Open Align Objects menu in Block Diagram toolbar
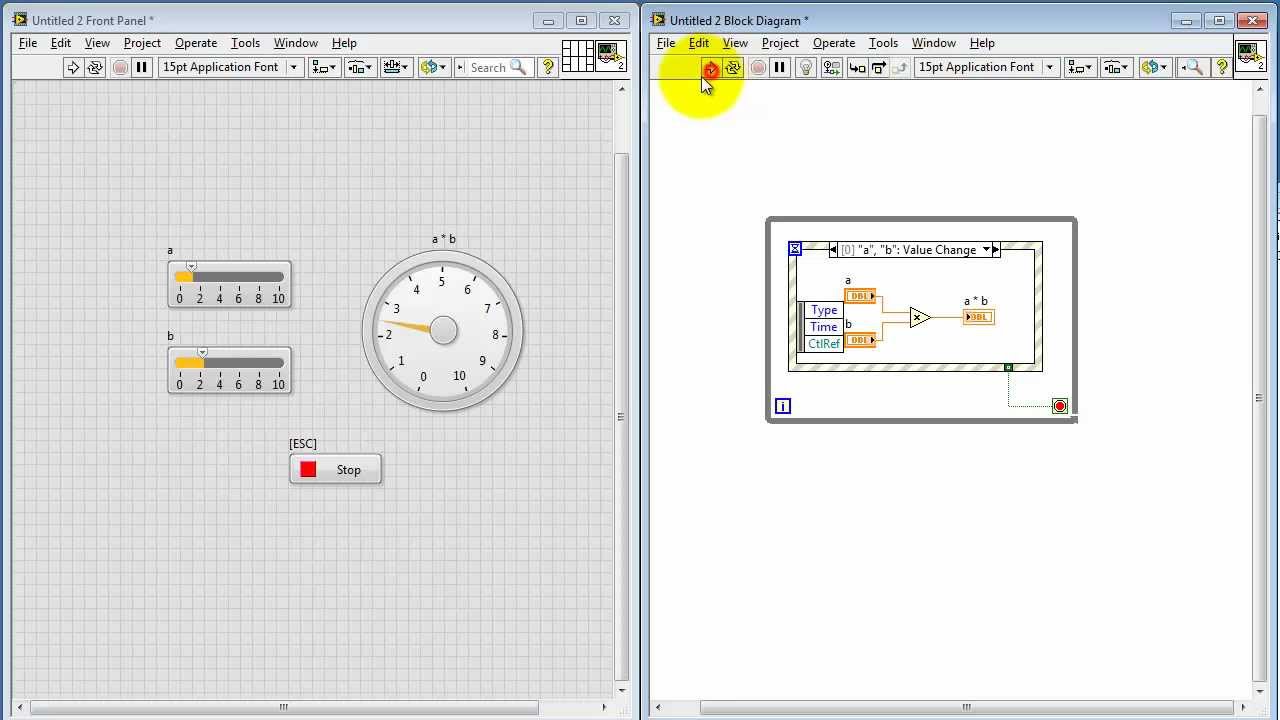The image size is (1280, 720). click(x=1080, y=67)
